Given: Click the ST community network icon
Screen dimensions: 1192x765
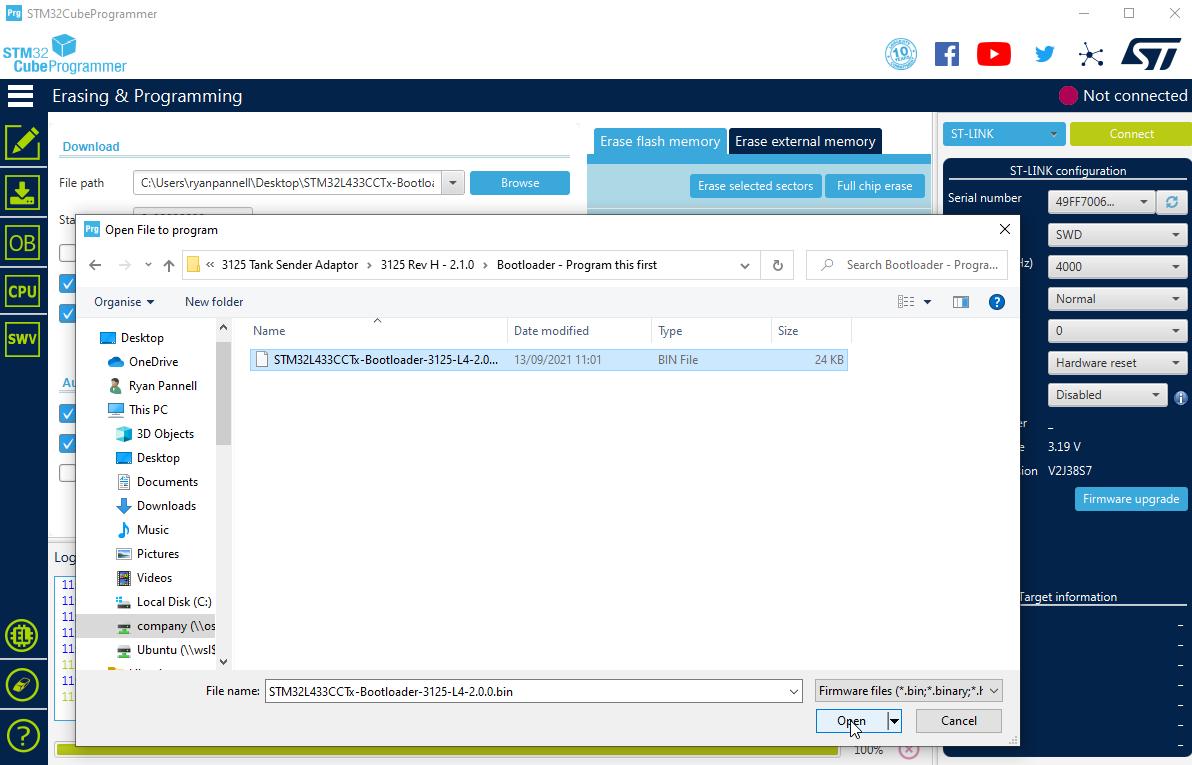Looking at the screenshot, I should coord(1091,54).
